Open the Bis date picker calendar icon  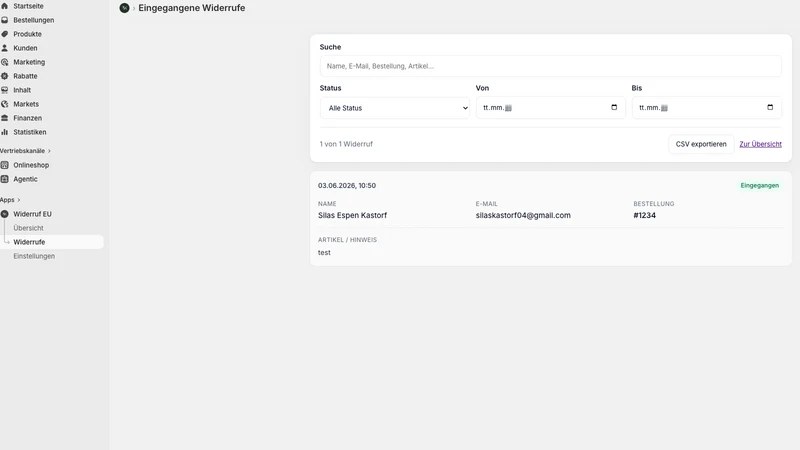[x=770, y=107]
